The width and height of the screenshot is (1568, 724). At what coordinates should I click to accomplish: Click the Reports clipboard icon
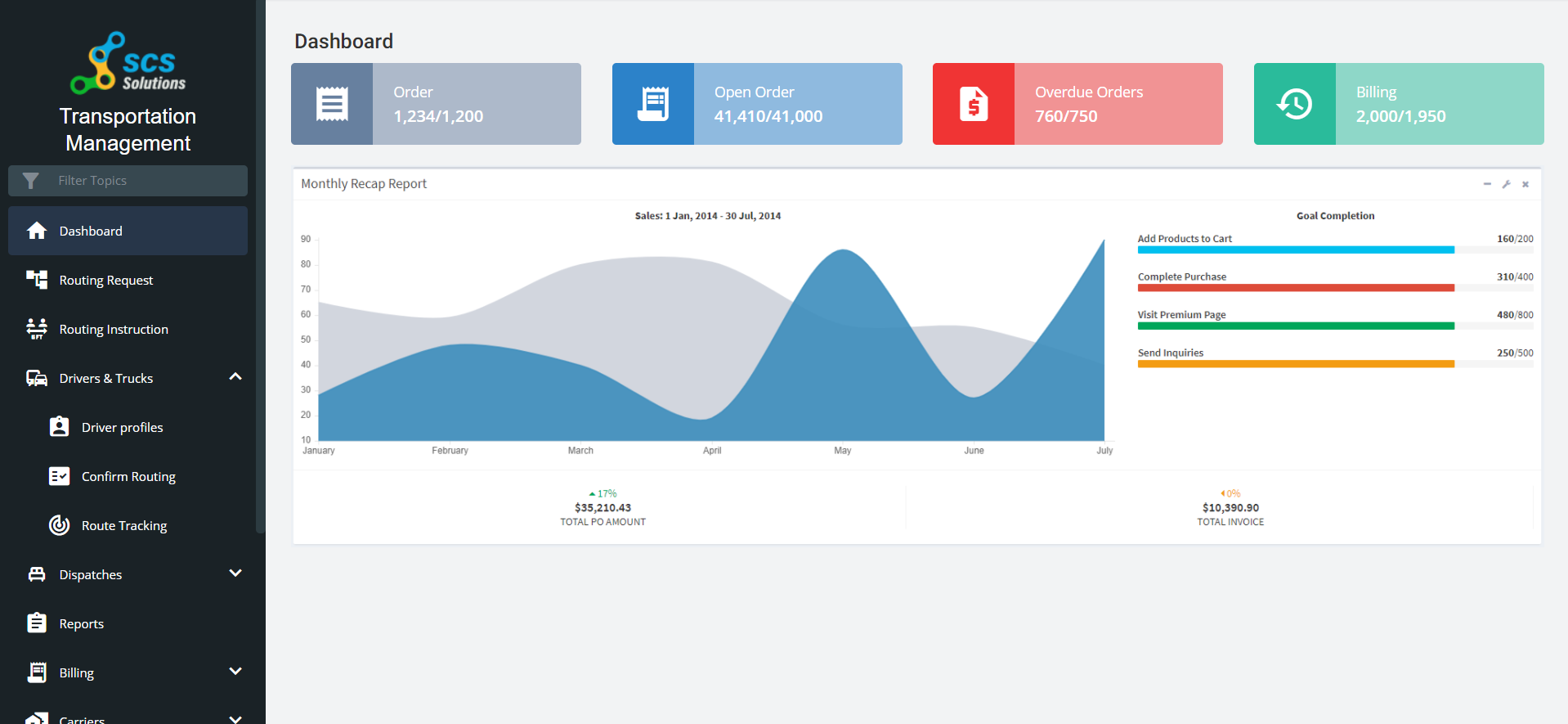coord(37,623)
